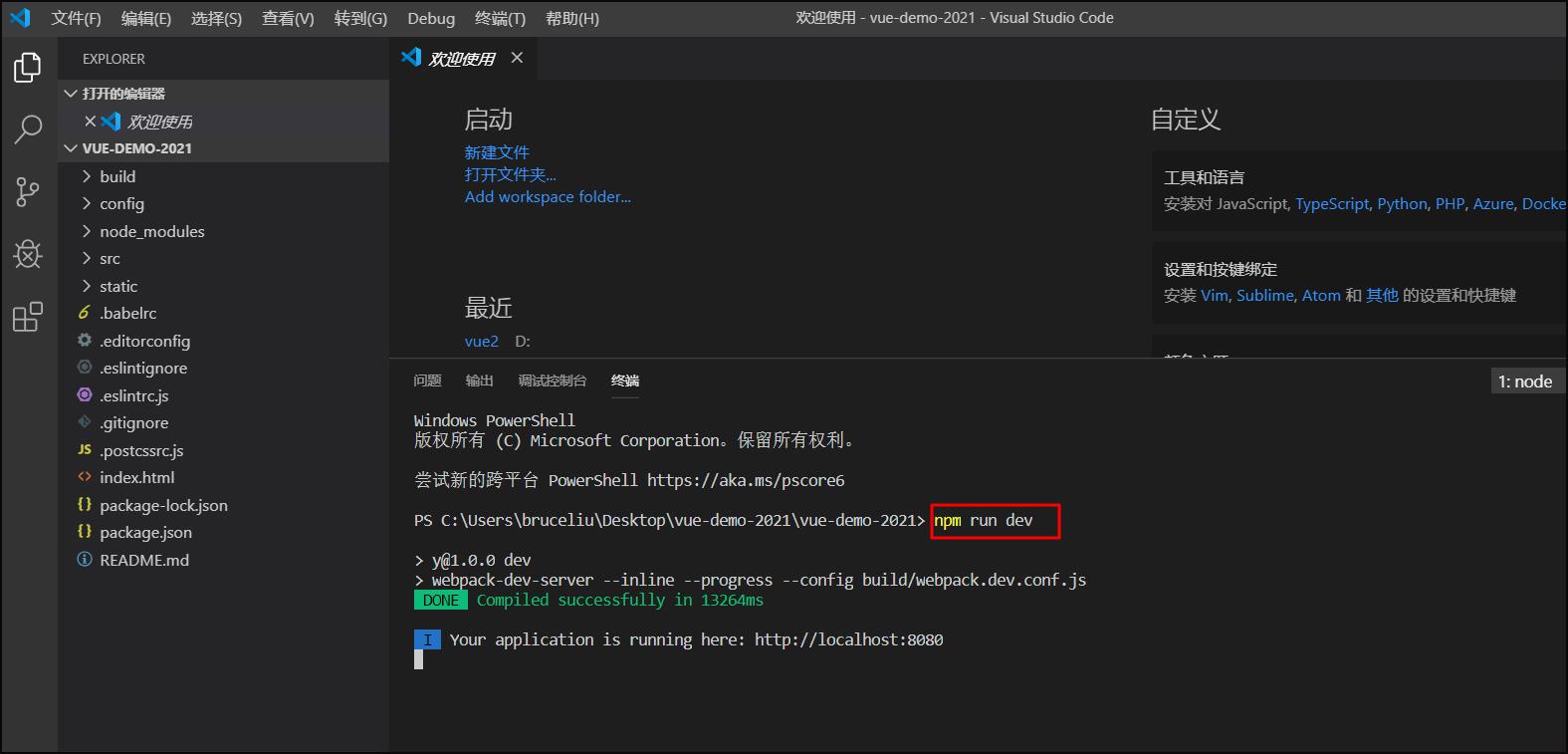Open the Extensions view icon
Image resolution: width=1568 pixels, height=754 pixels.
tap(28, 317)
